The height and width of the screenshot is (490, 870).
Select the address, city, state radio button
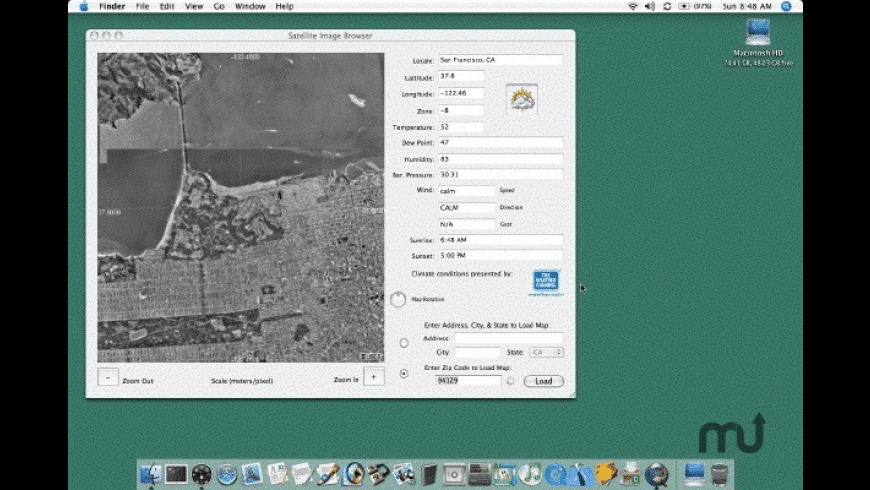[x=404, y=343]
